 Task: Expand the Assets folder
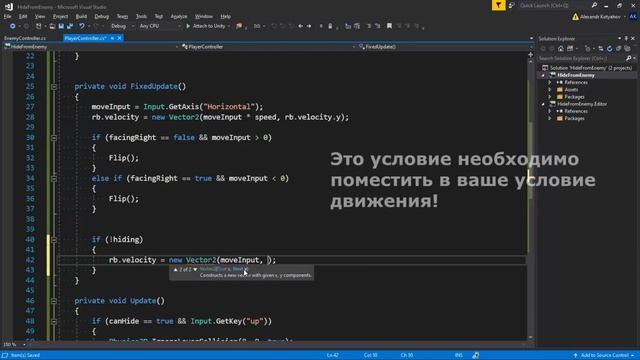[x=550, y=90]
